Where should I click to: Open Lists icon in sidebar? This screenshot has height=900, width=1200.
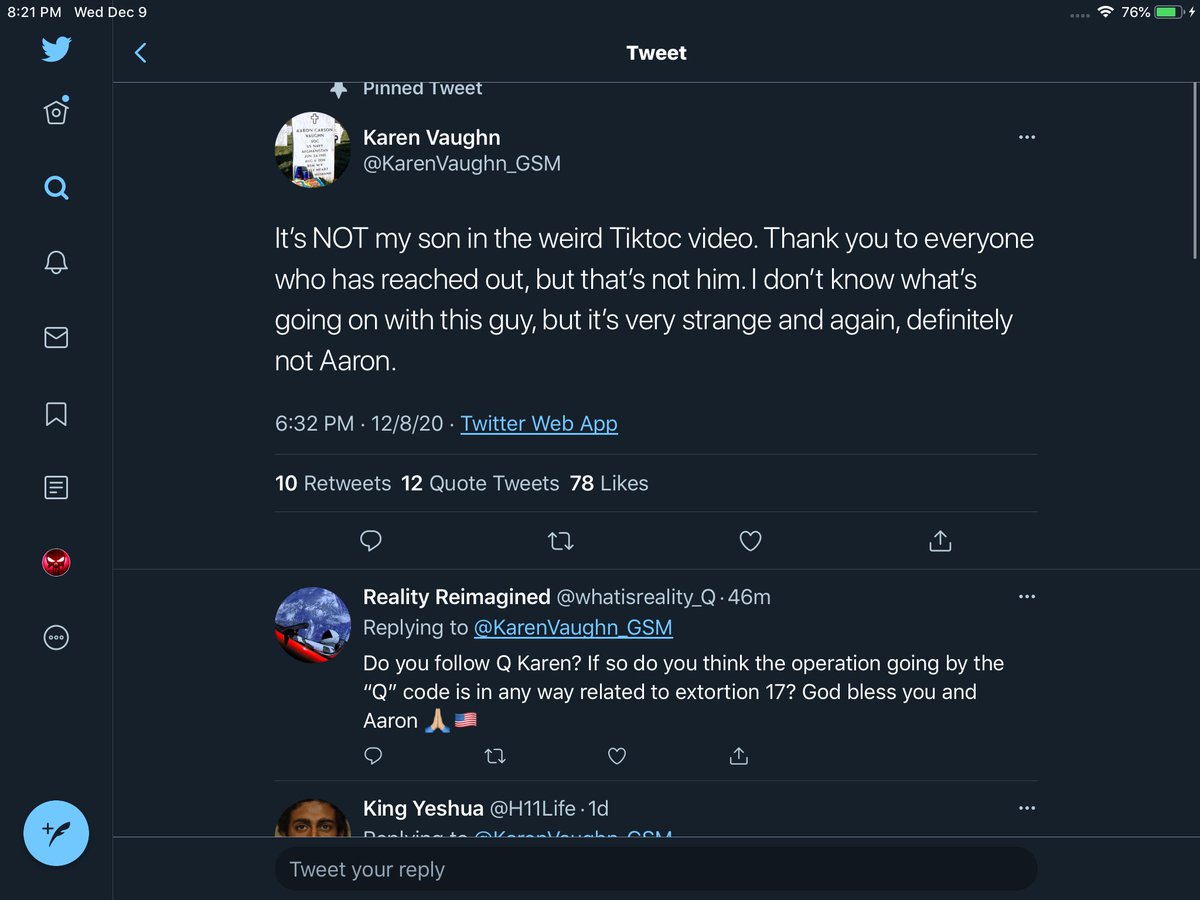[56, 488]
